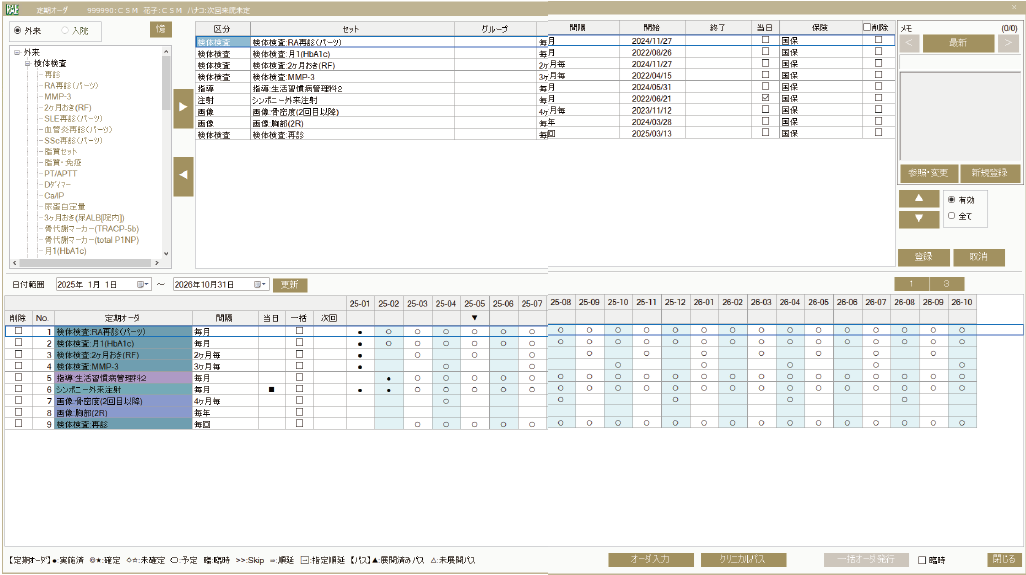1026x575 pixels.
Task: Check 一括 box for No. 7 画像:骨密度 row
Action: click(x=299, y=400)
